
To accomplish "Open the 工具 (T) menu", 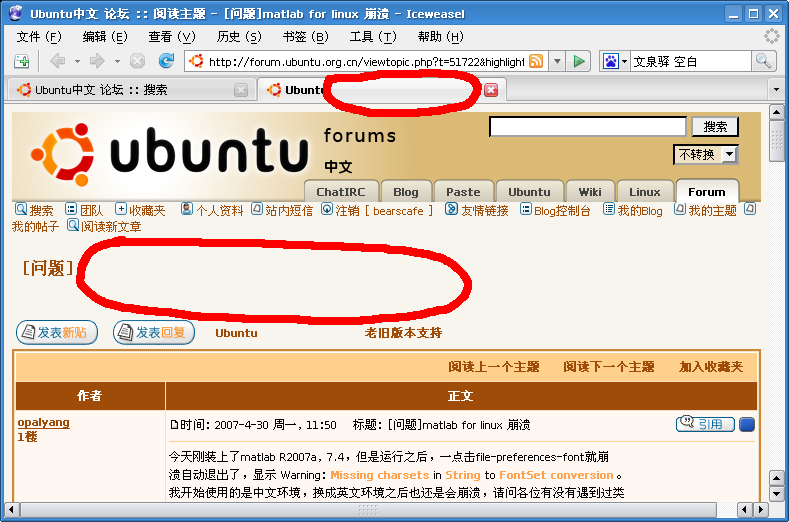I will (373, 37).
